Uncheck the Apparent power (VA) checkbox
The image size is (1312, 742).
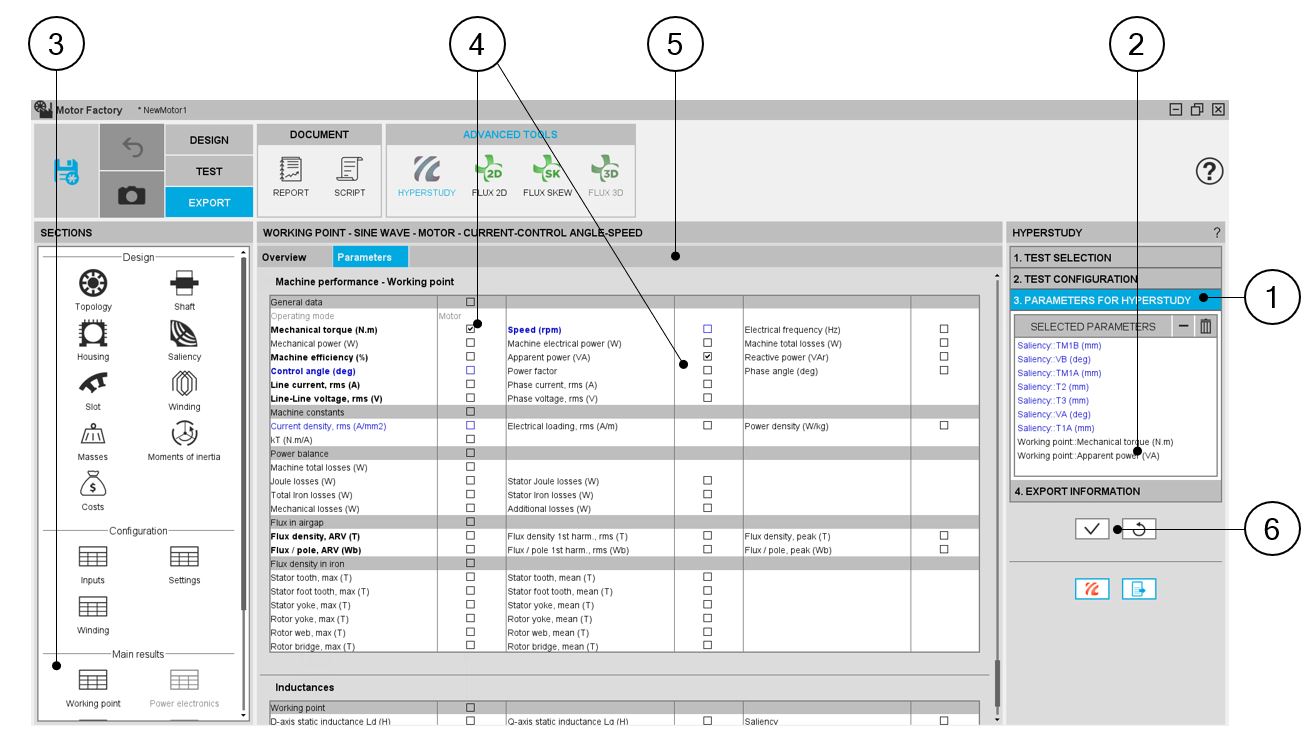(708, 357)
